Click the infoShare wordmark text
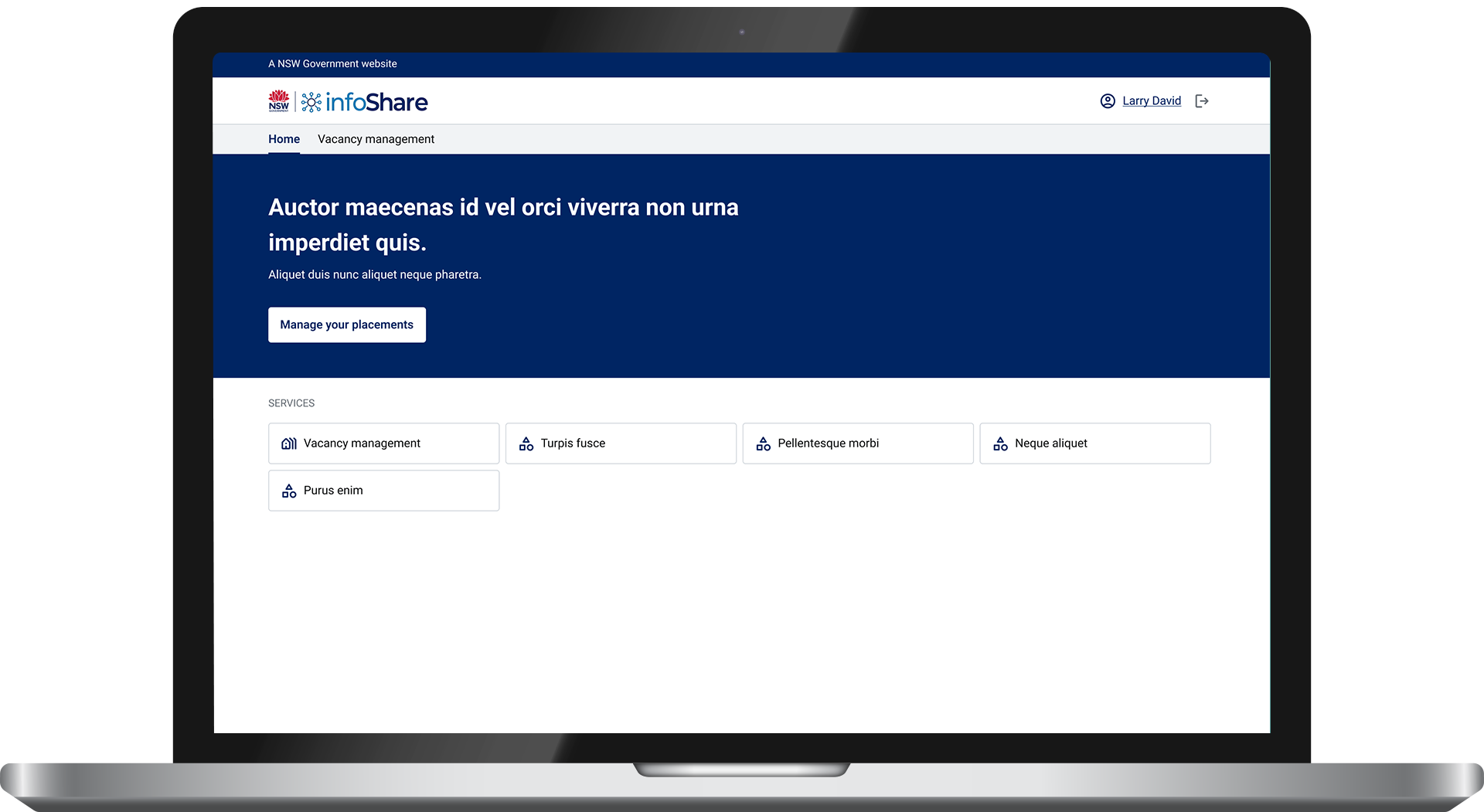 pyautogui.click(x=376, y=102)
